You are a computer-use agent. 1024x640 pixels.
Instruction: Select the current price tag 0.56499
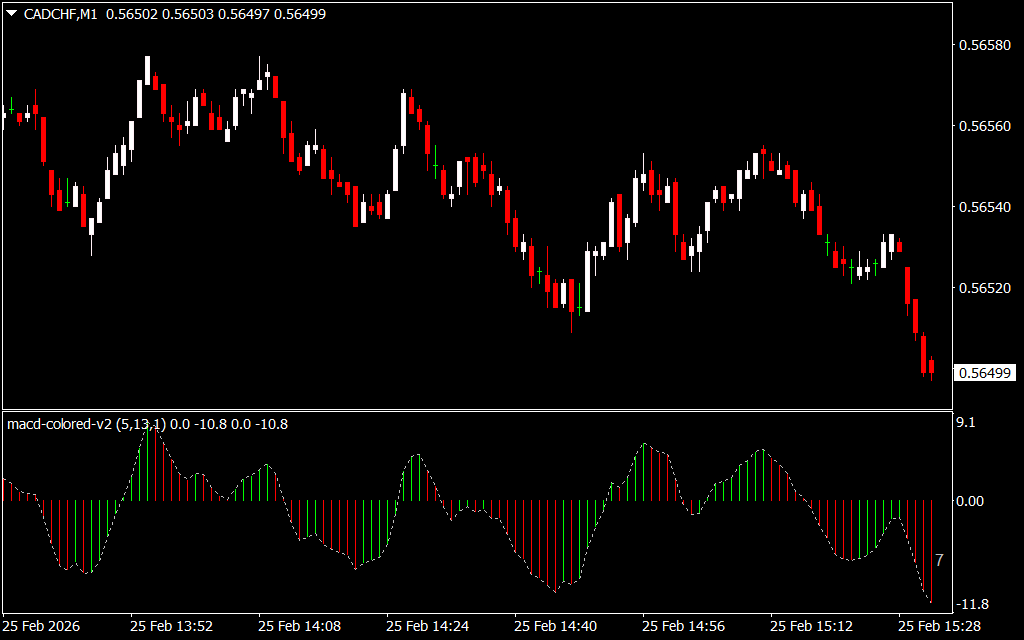985,373
